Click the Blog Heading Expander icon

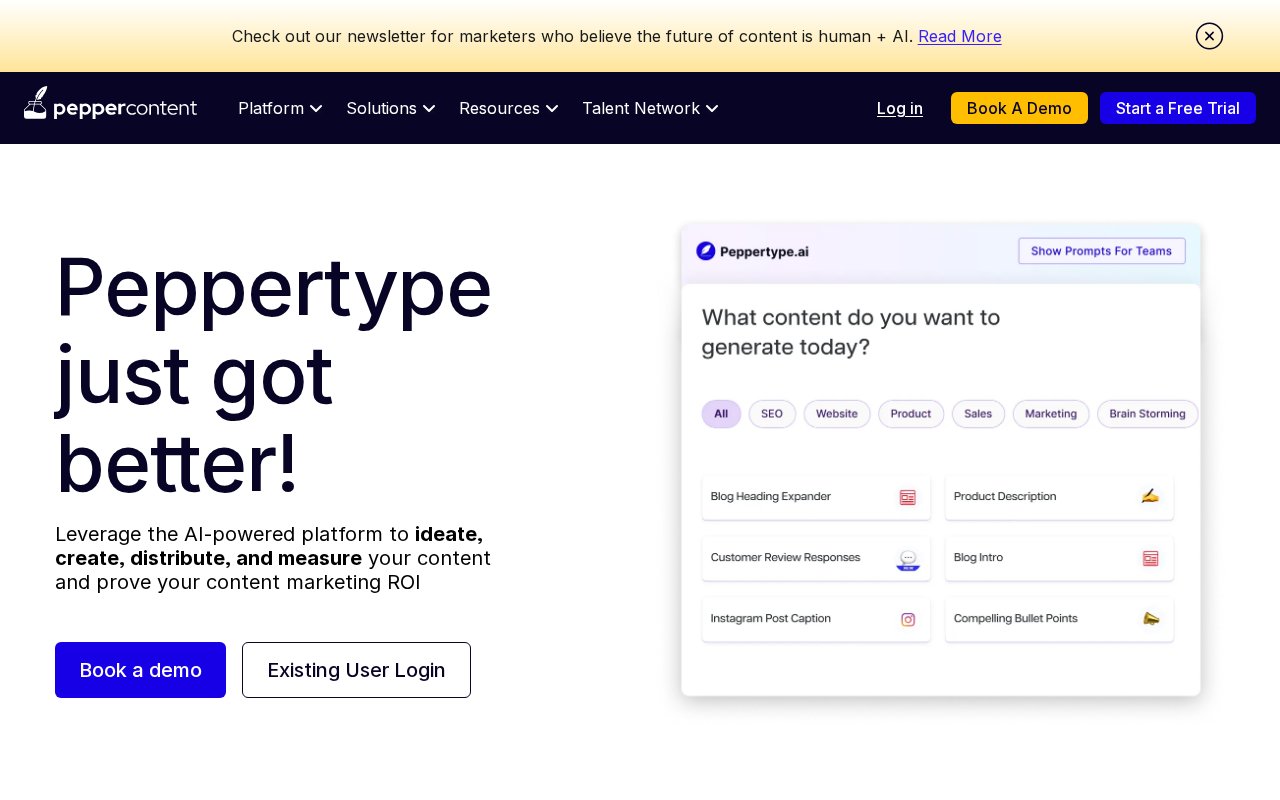[908, 497]
